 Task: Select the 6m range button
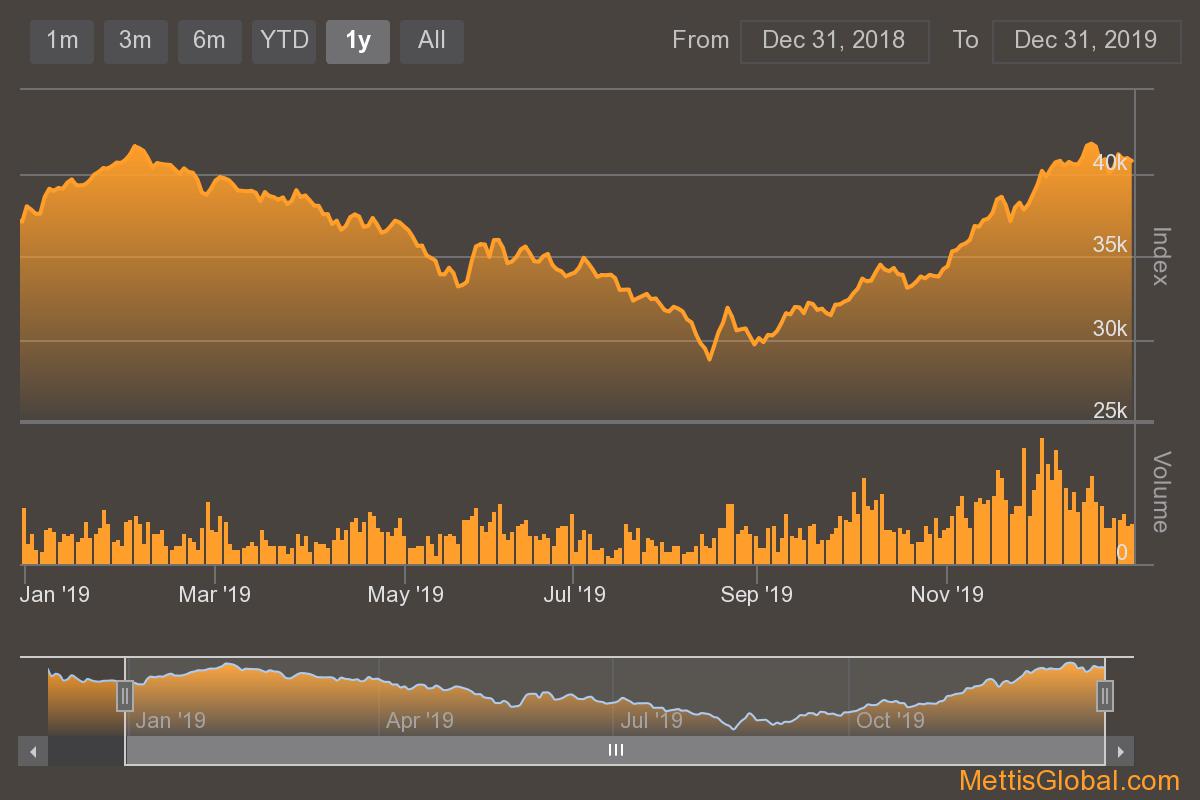209,41
